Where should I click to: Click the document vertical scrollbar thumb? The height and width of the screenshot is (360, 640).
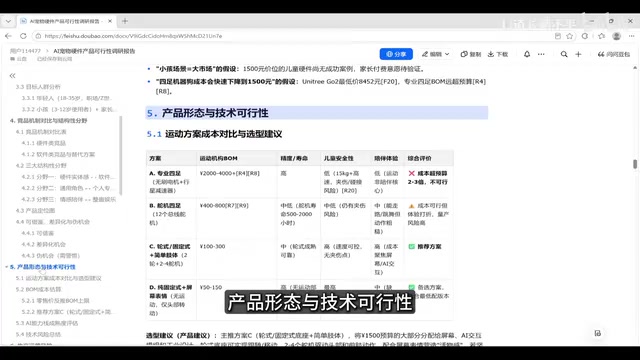(635, 164)
